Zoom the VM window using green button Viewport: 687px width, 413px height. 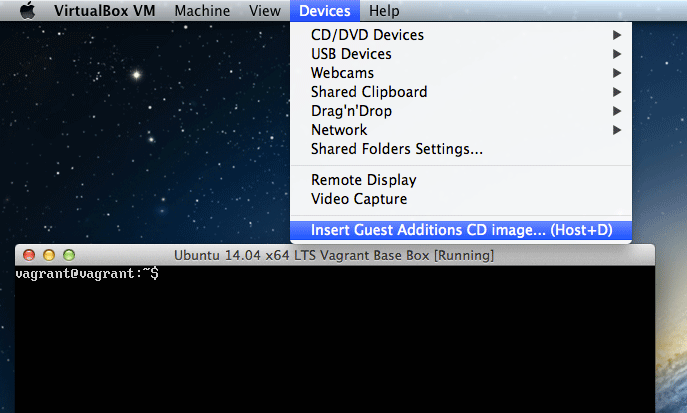pos(68,255)
